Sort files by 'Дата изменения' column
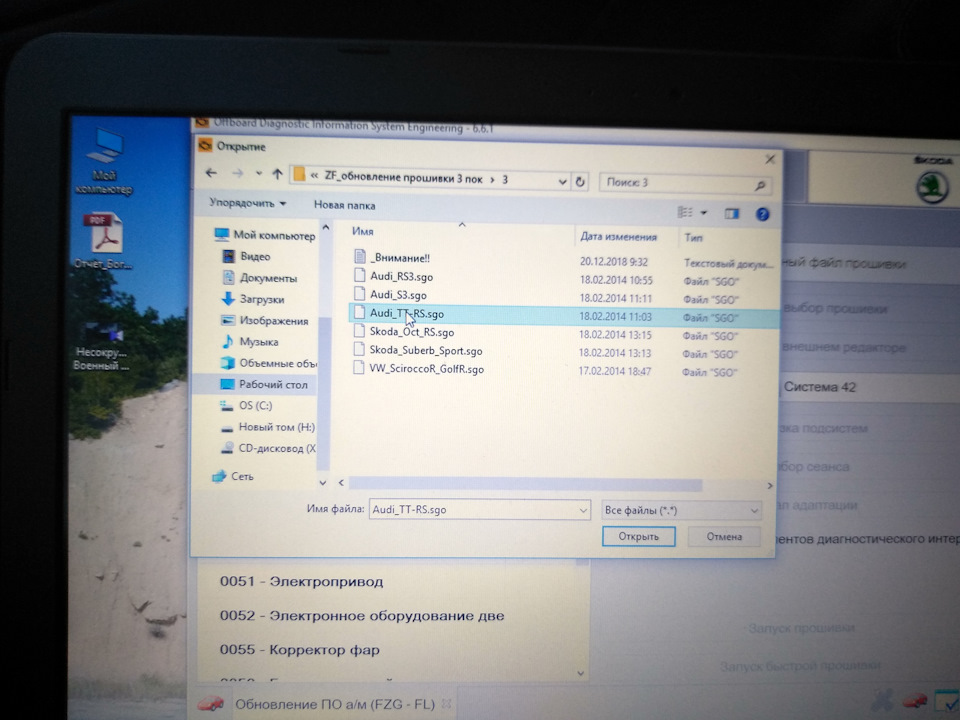 tap(618, 237)
